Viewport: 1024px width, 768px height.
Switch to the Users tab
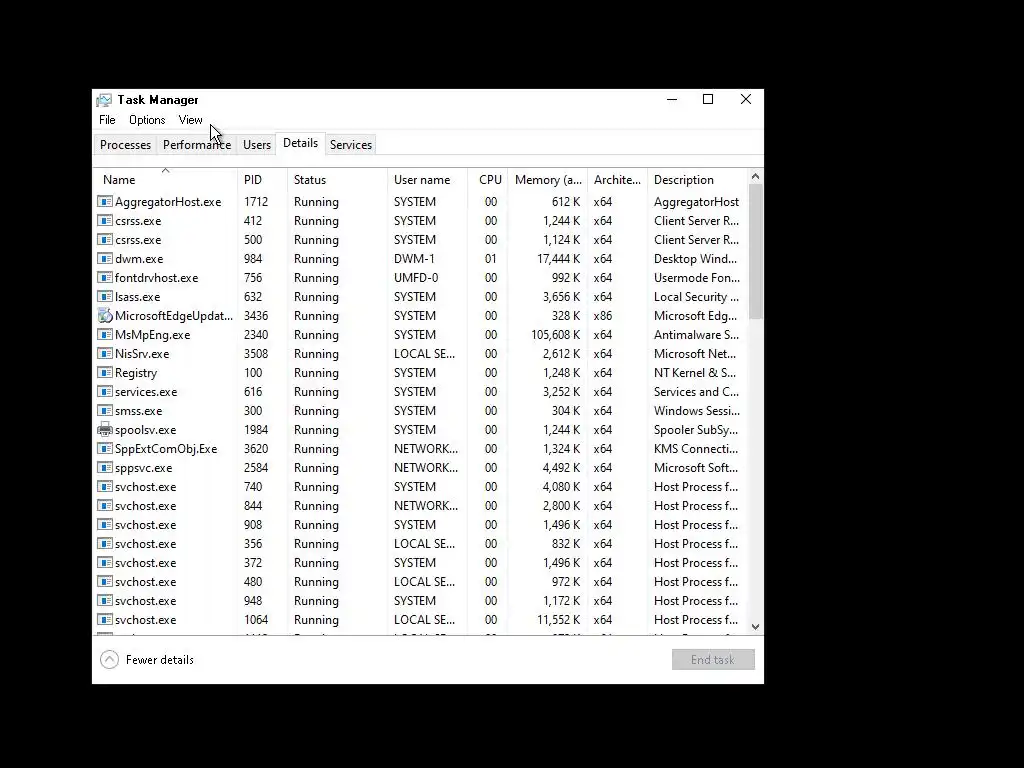tap(257, 145)
